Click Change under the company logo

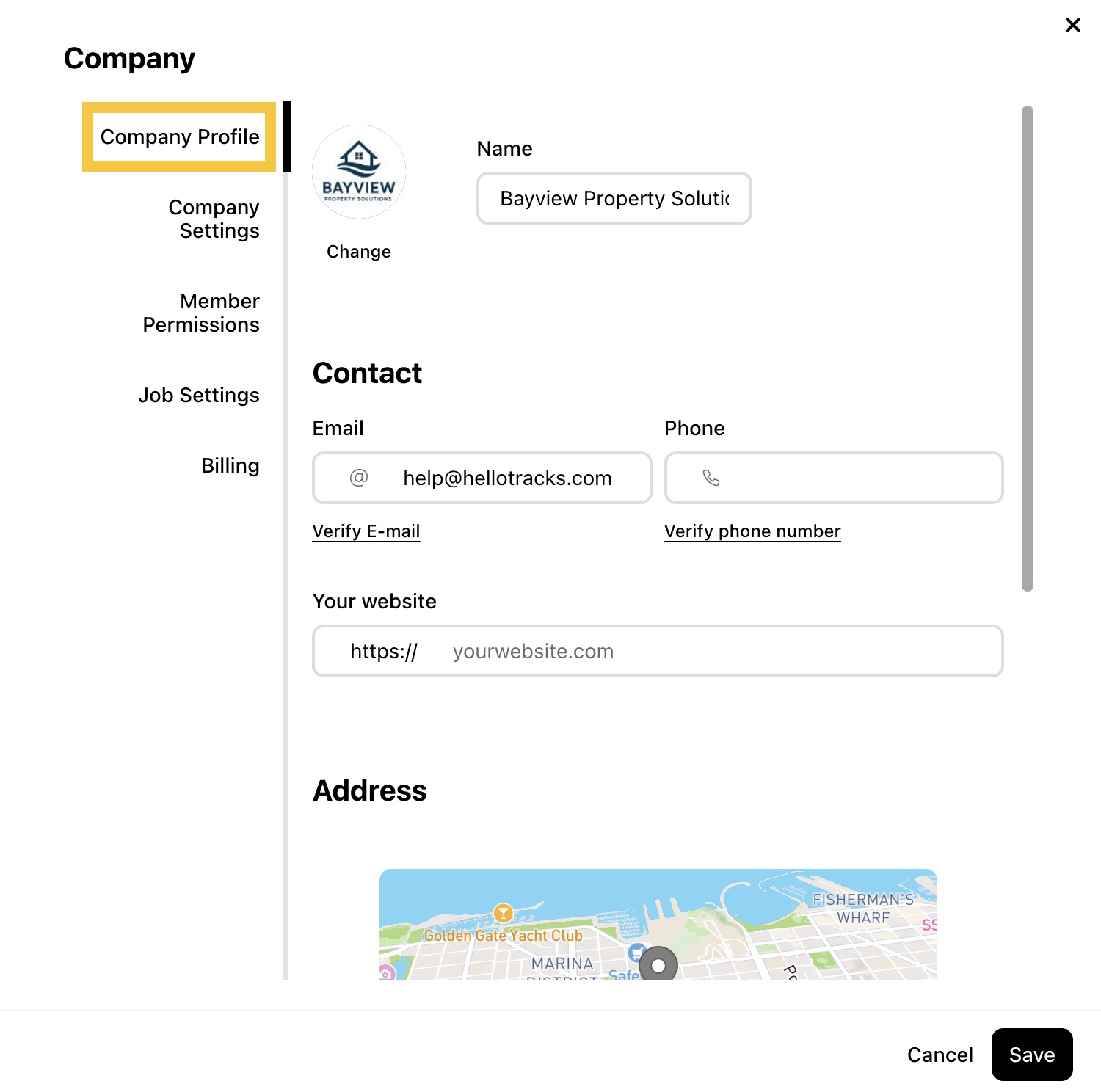[359, 252]
